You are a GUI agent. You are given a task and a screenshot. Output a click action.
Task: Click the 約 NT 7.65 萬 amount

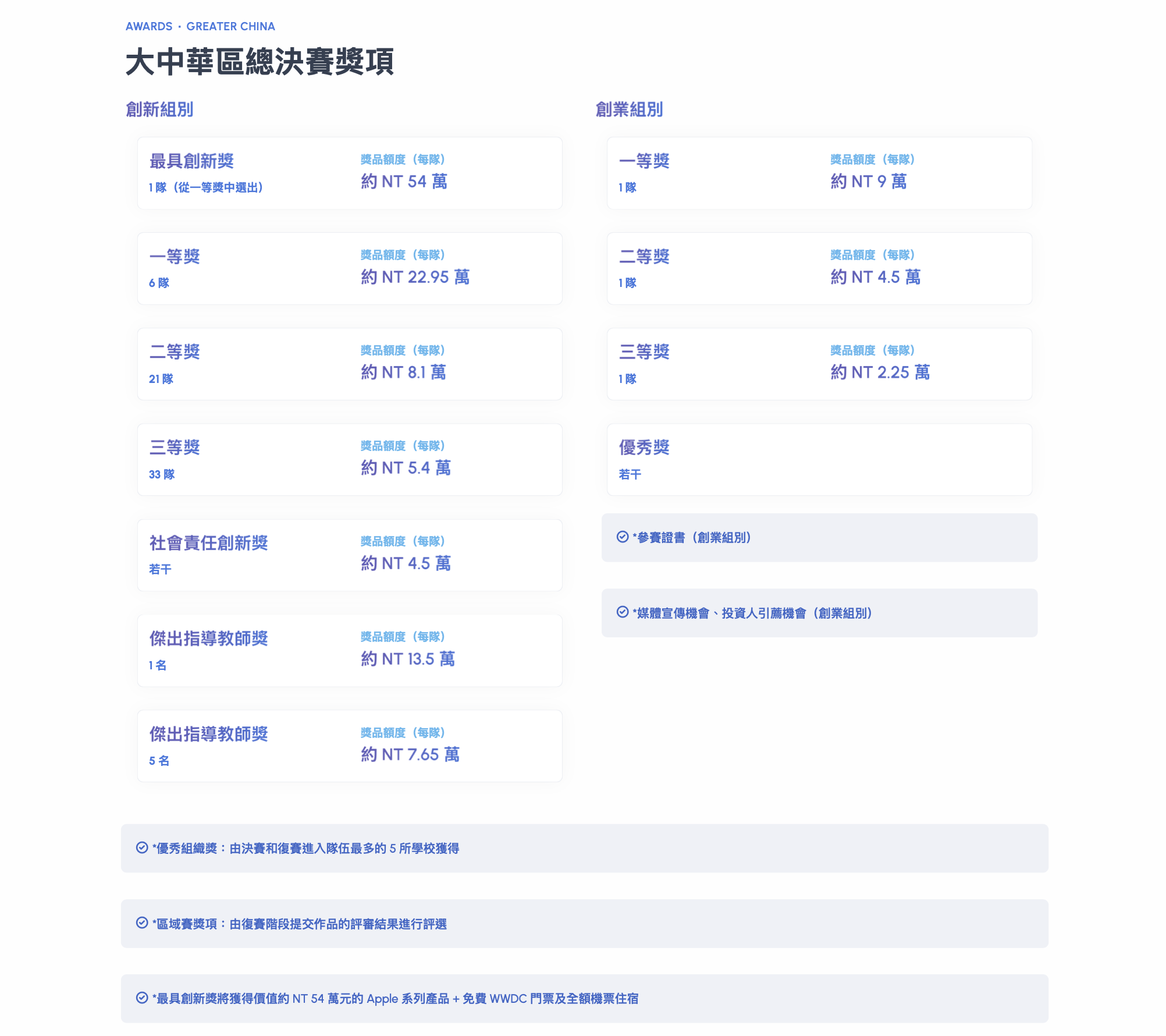410,754
